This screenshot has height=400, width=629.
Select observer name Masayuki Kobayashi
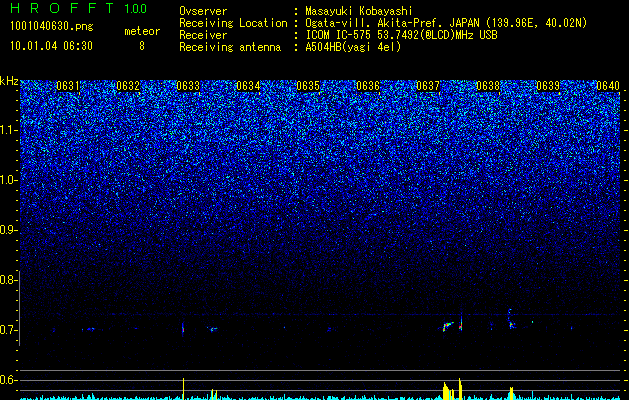pos(359,12)
